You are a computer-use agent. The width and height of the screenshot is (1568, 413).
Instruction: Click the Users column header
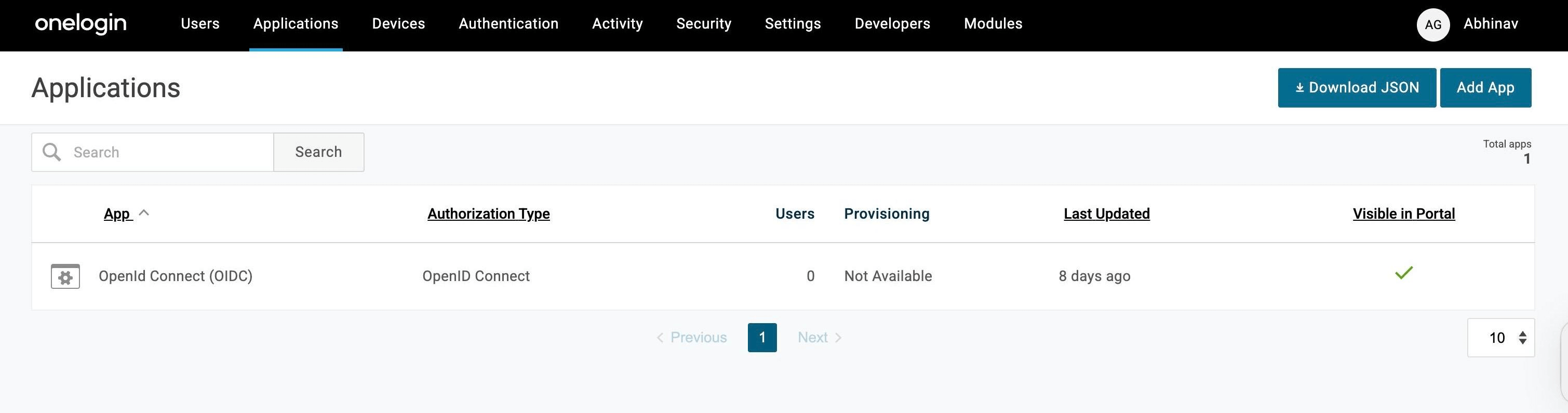coord(794,214)
